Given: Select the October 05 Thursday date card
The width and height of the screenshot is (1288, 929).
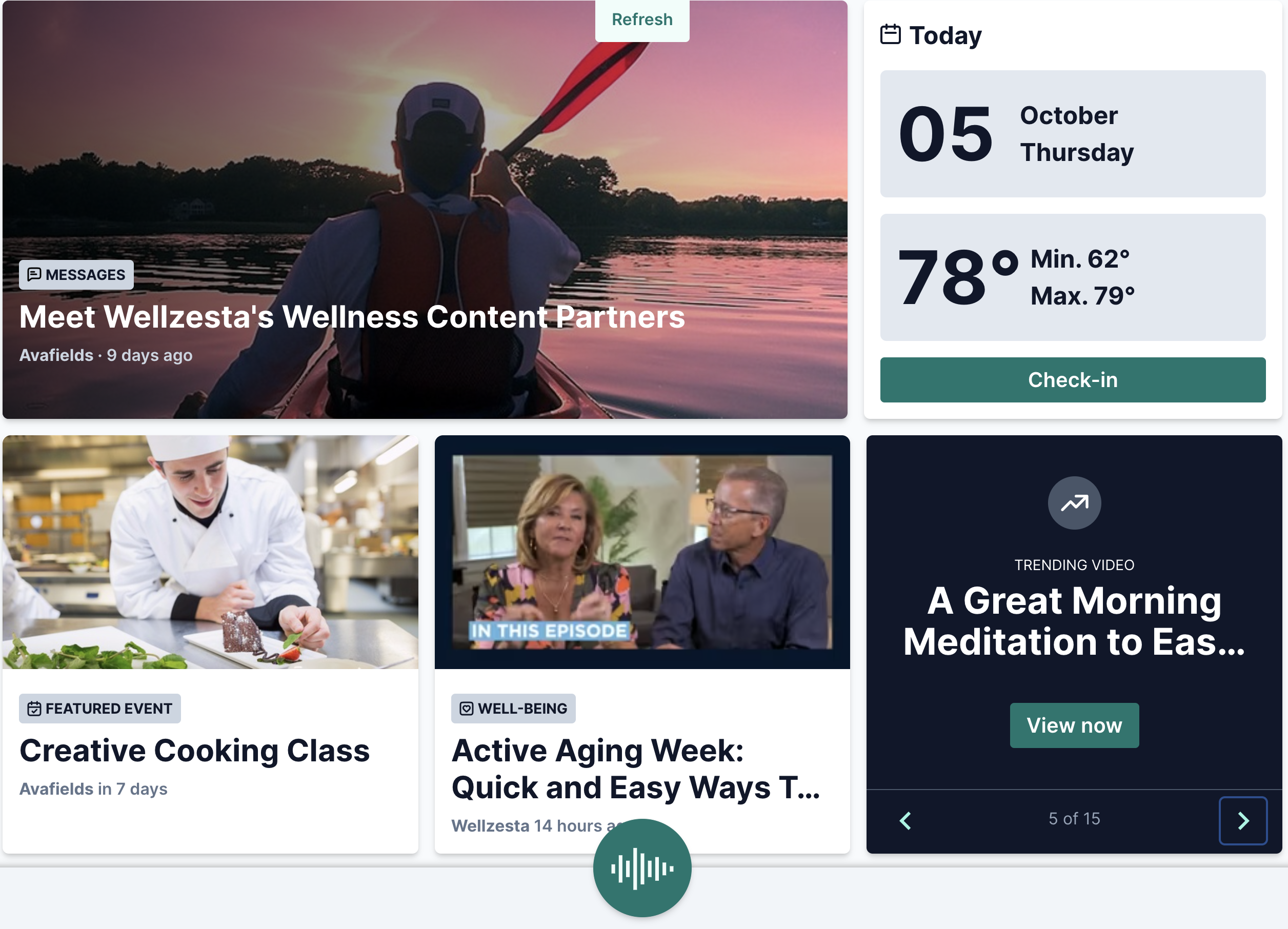Looking at the screenshot, I should [x=1073, y=134].
